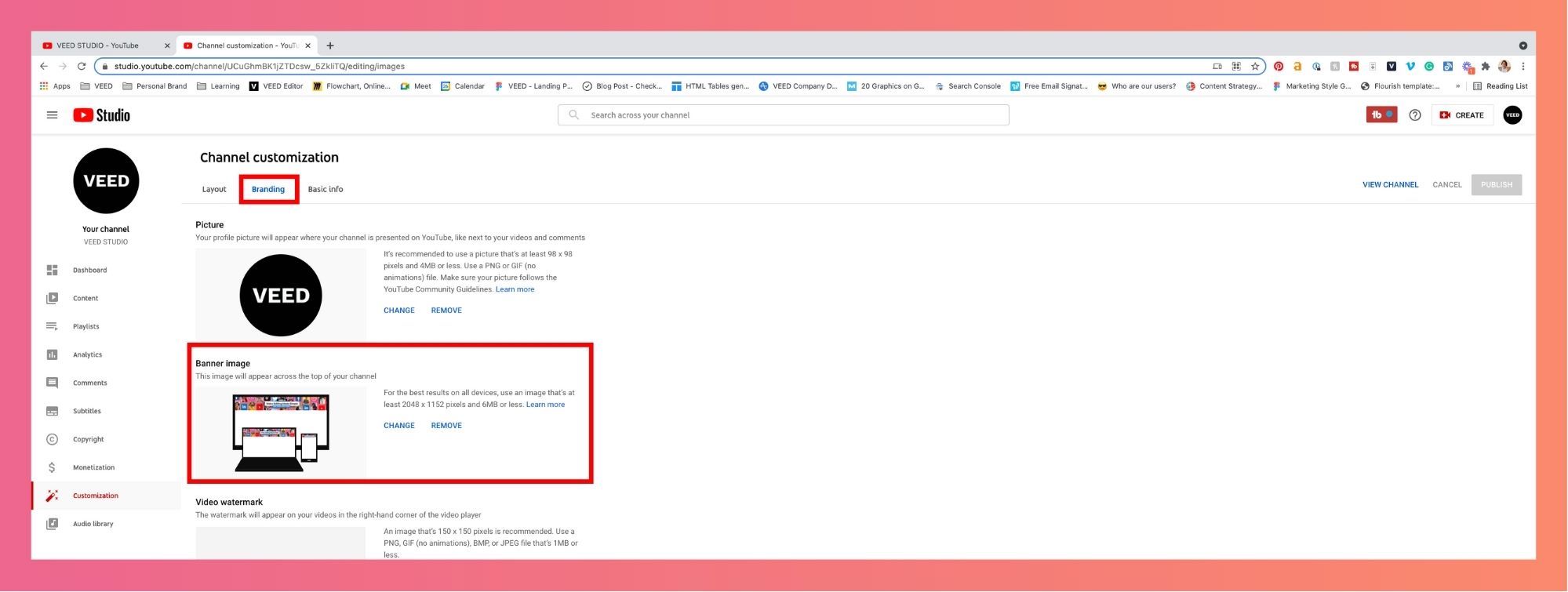The height and width of the screenshot is (592, 1568).
Task: Go back using the browser back arrow
Action: (x=44, y=67)
